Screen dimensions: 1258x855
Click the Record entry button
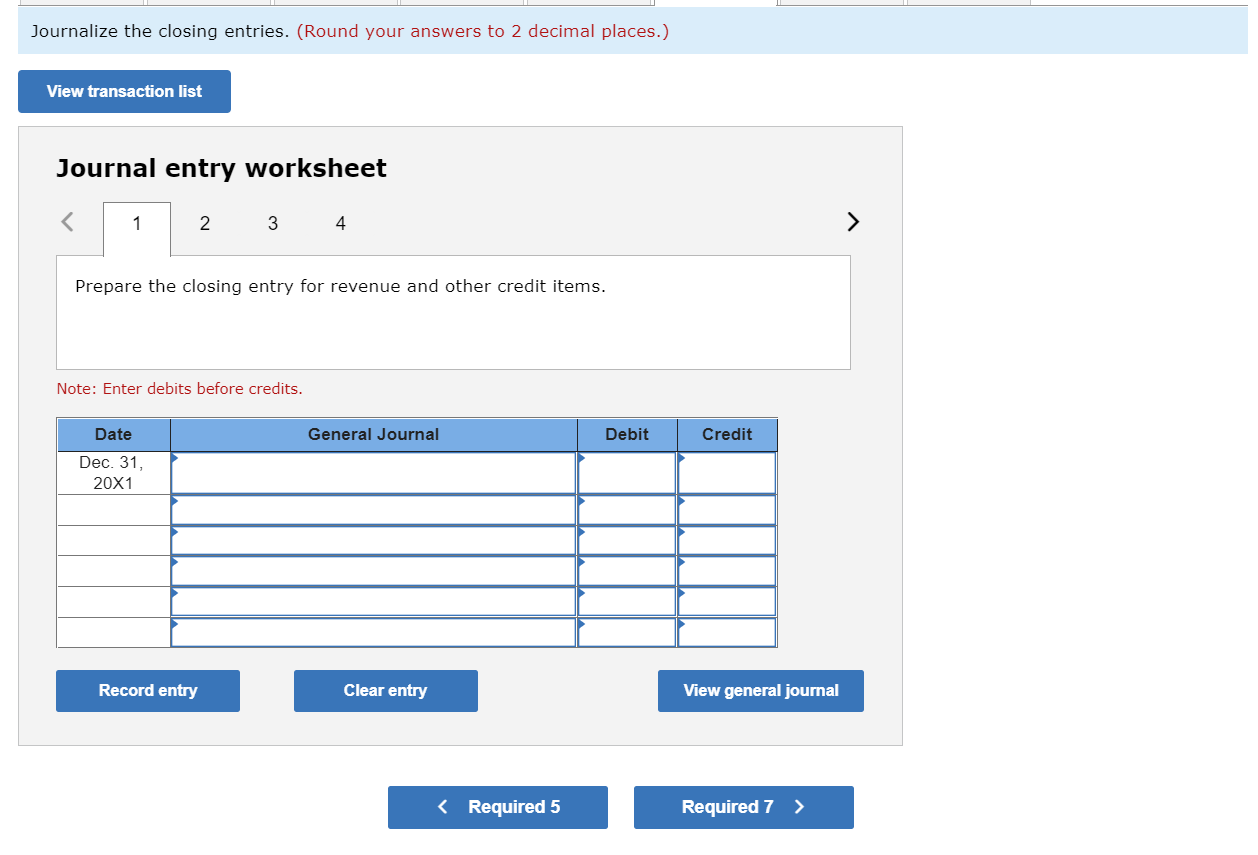pyautogui.click(x=147, y=690)
